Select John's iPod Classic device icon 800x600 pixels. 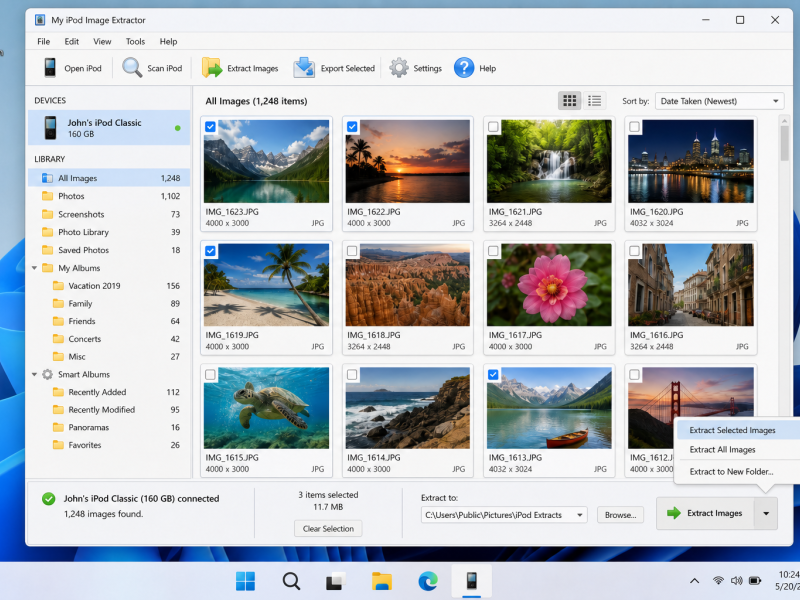click(50, 128)
